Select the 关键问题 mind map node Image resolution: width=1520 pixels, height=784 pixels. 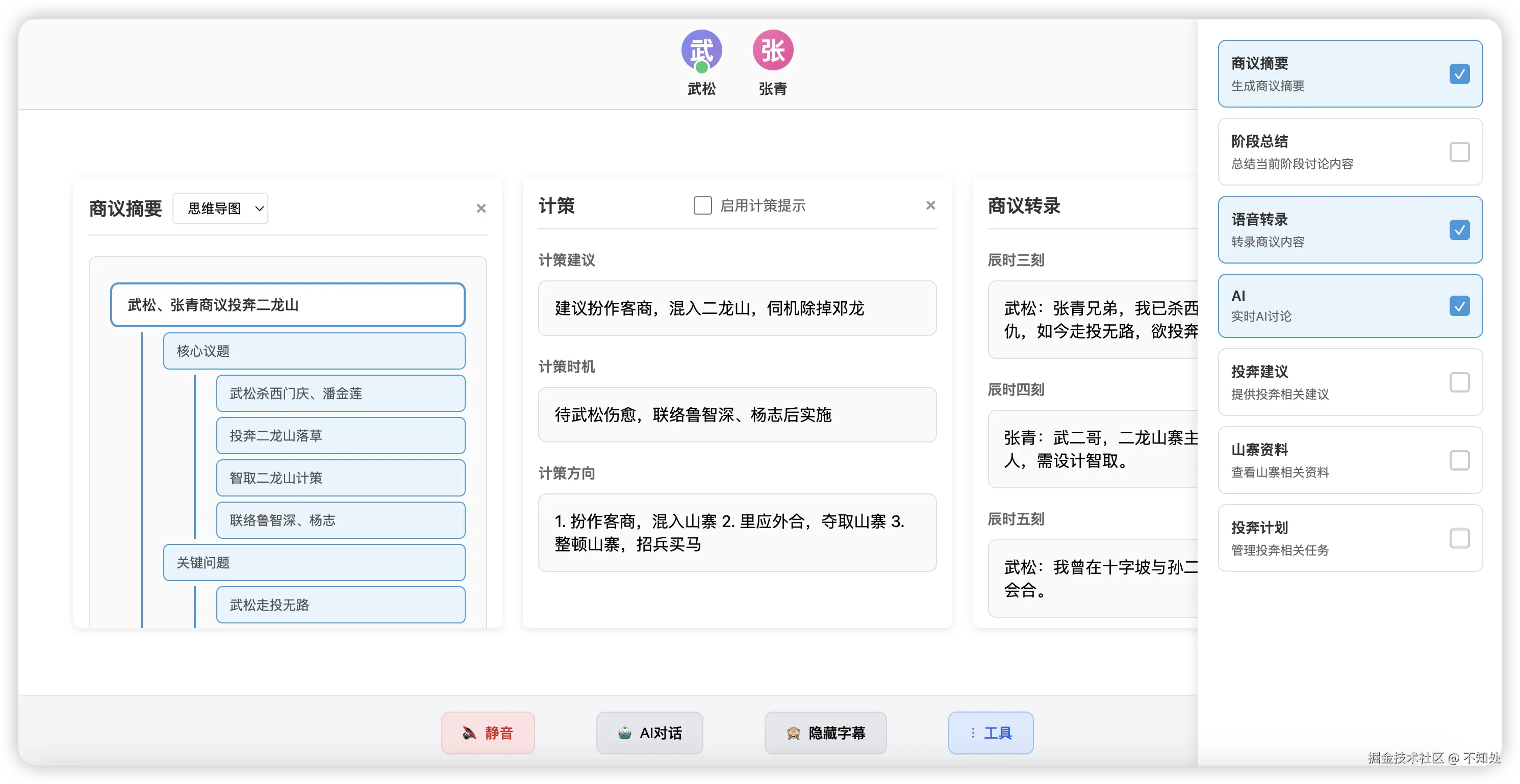(x=314, y=563)
